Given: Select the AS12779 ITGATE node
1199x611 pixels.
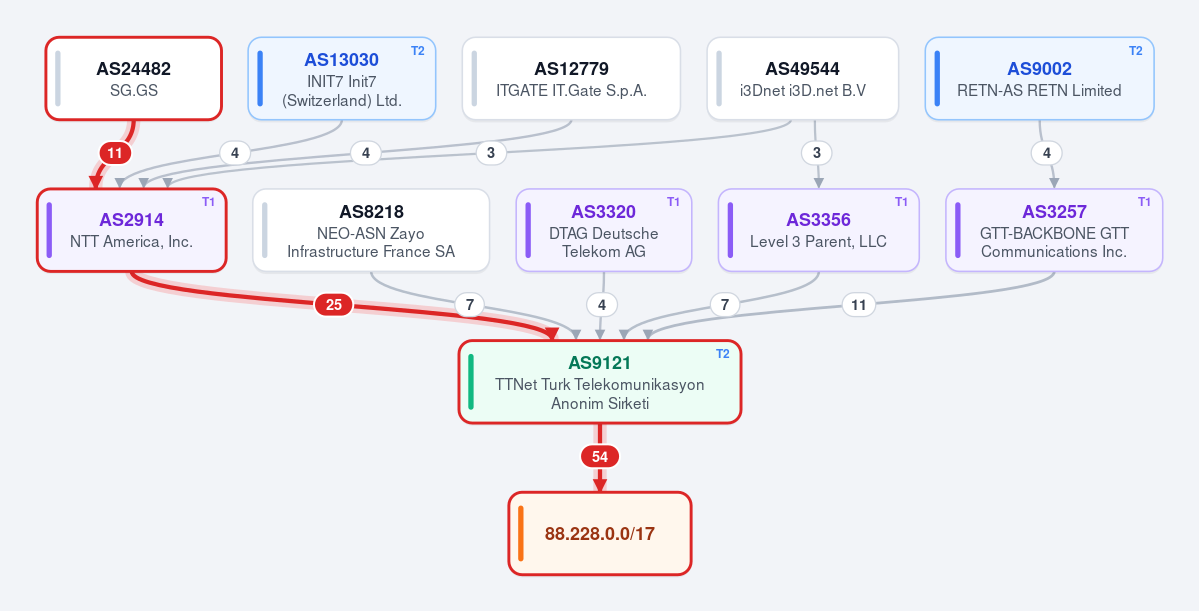Looking at the screenshot, I should [x=571, y=79].
